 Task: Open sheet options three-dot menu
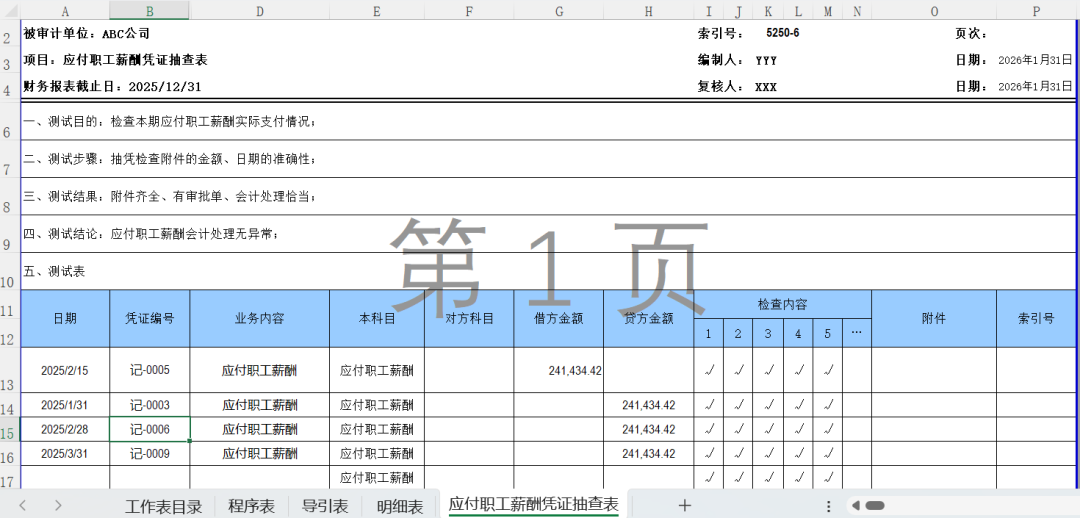pyautogui.click(x=829, y=506)
